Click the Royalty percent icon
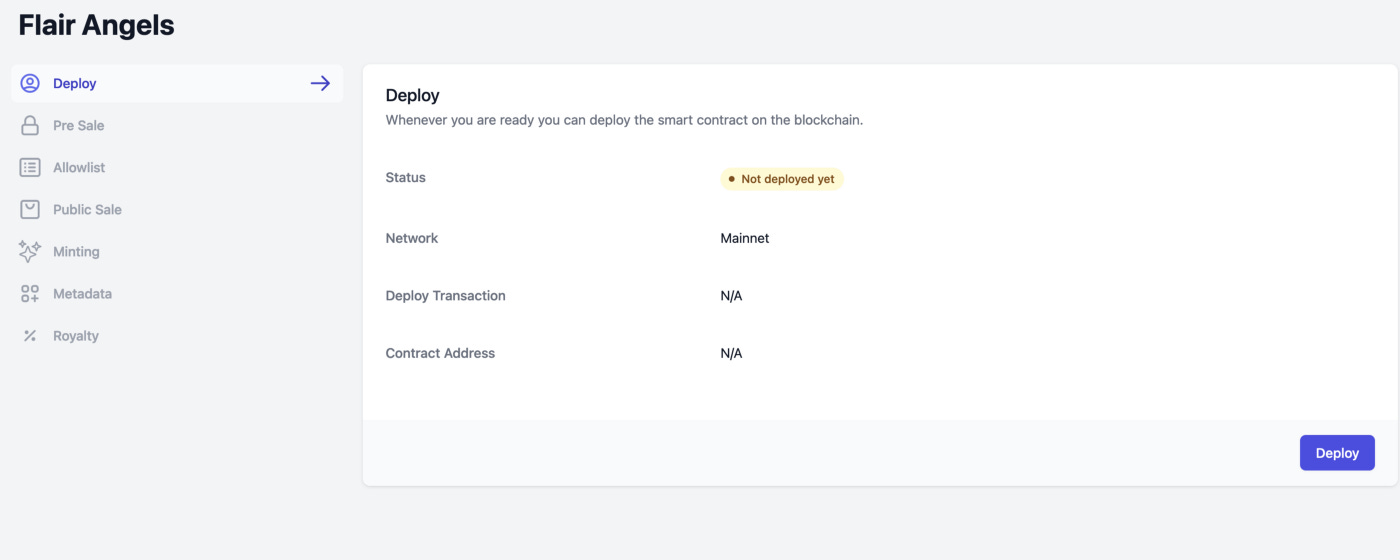The width and height of the screenshot is (1400, 560). (30, 336)
